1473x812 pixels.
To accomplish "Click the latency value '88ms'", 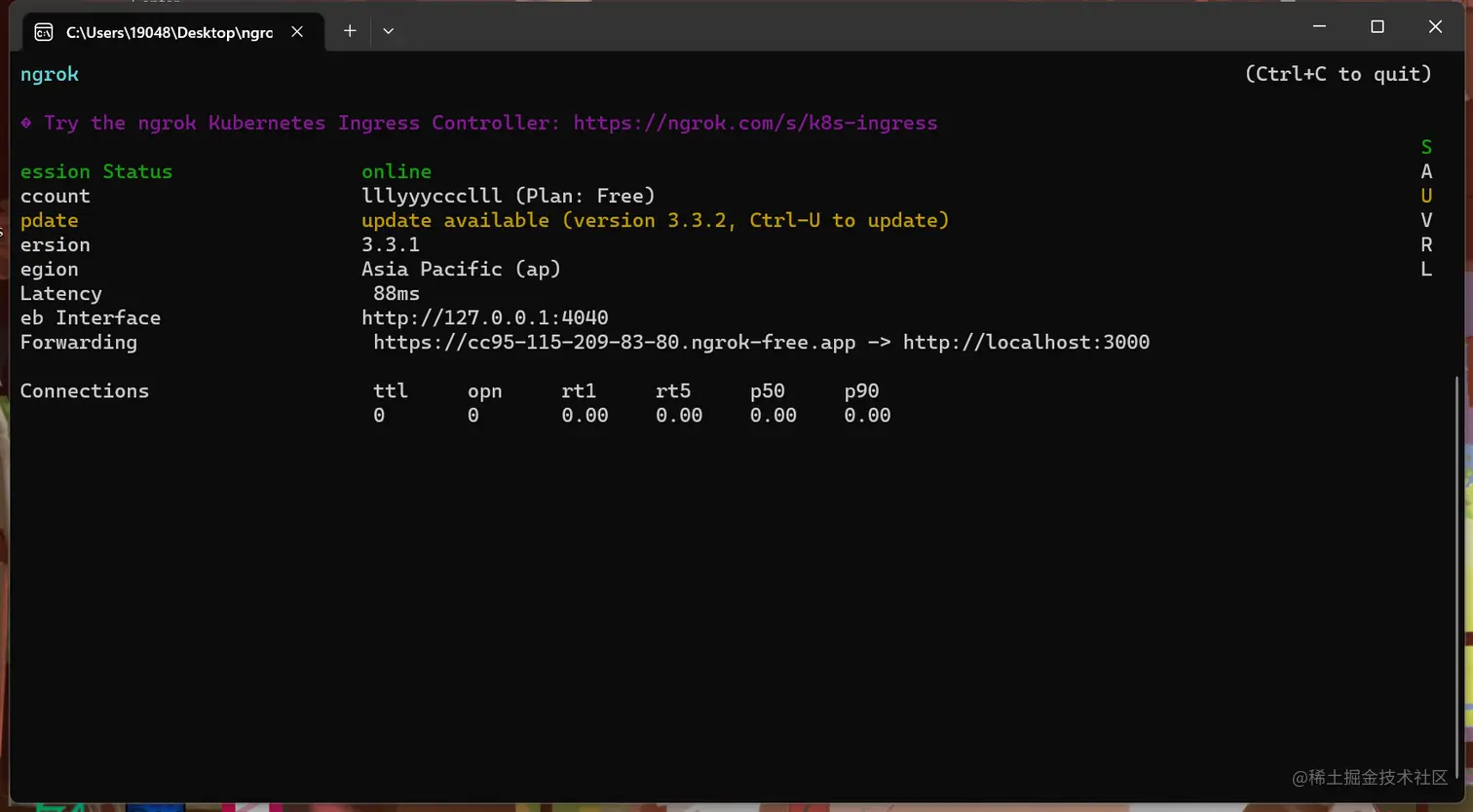I will (x=397, y=293).
